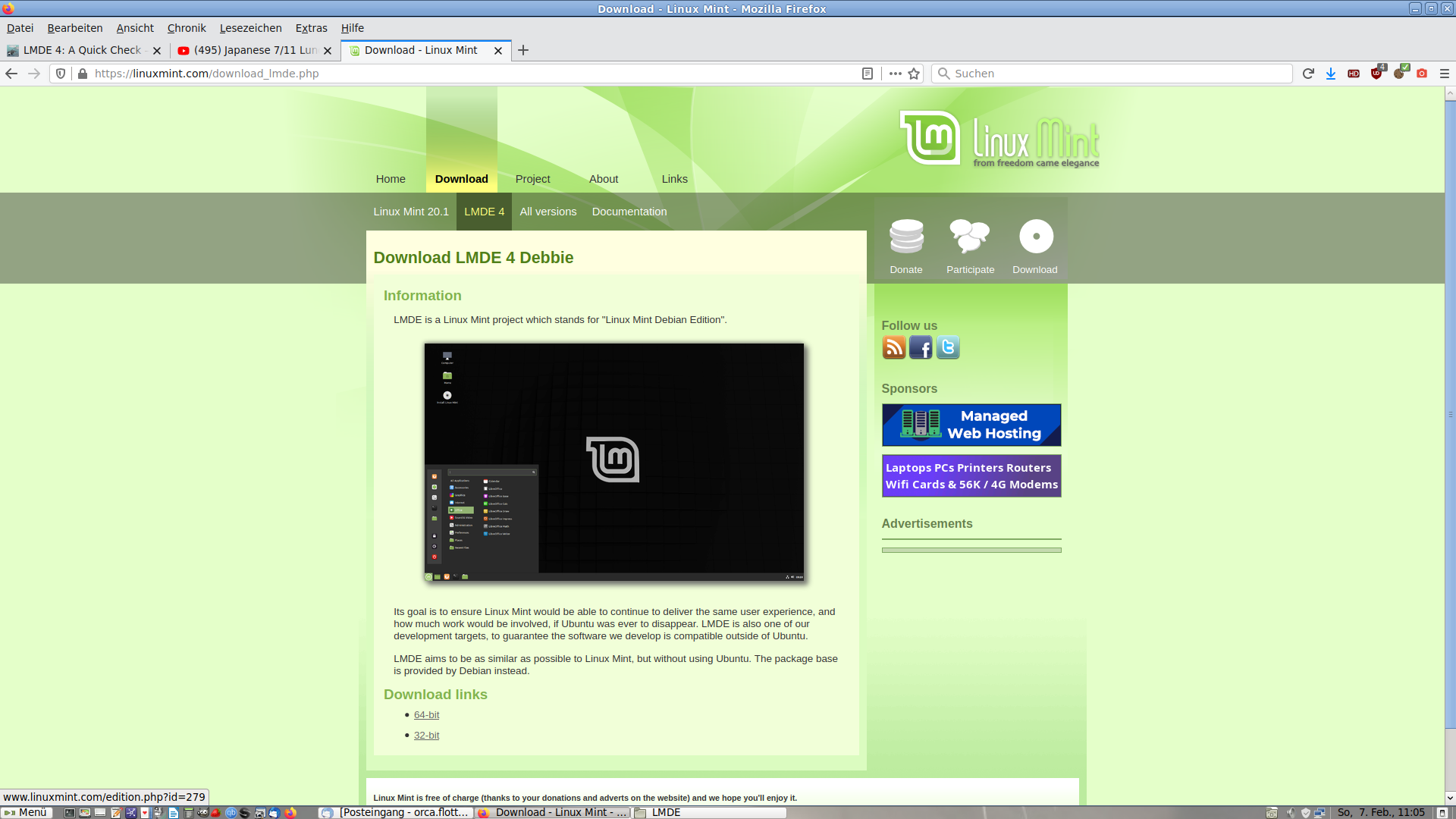Switch to Linux Mint 20.1 sub-navigation
The image size is (1456, 819).
[411, 212]
